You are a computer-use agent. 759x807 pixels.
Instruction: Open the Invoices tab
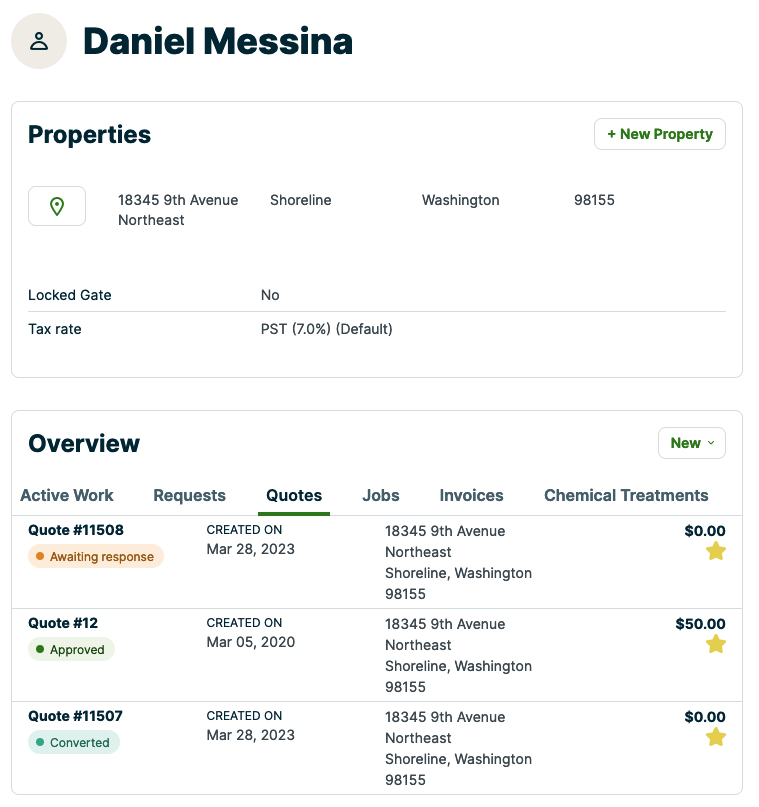(x=471, y=495)
